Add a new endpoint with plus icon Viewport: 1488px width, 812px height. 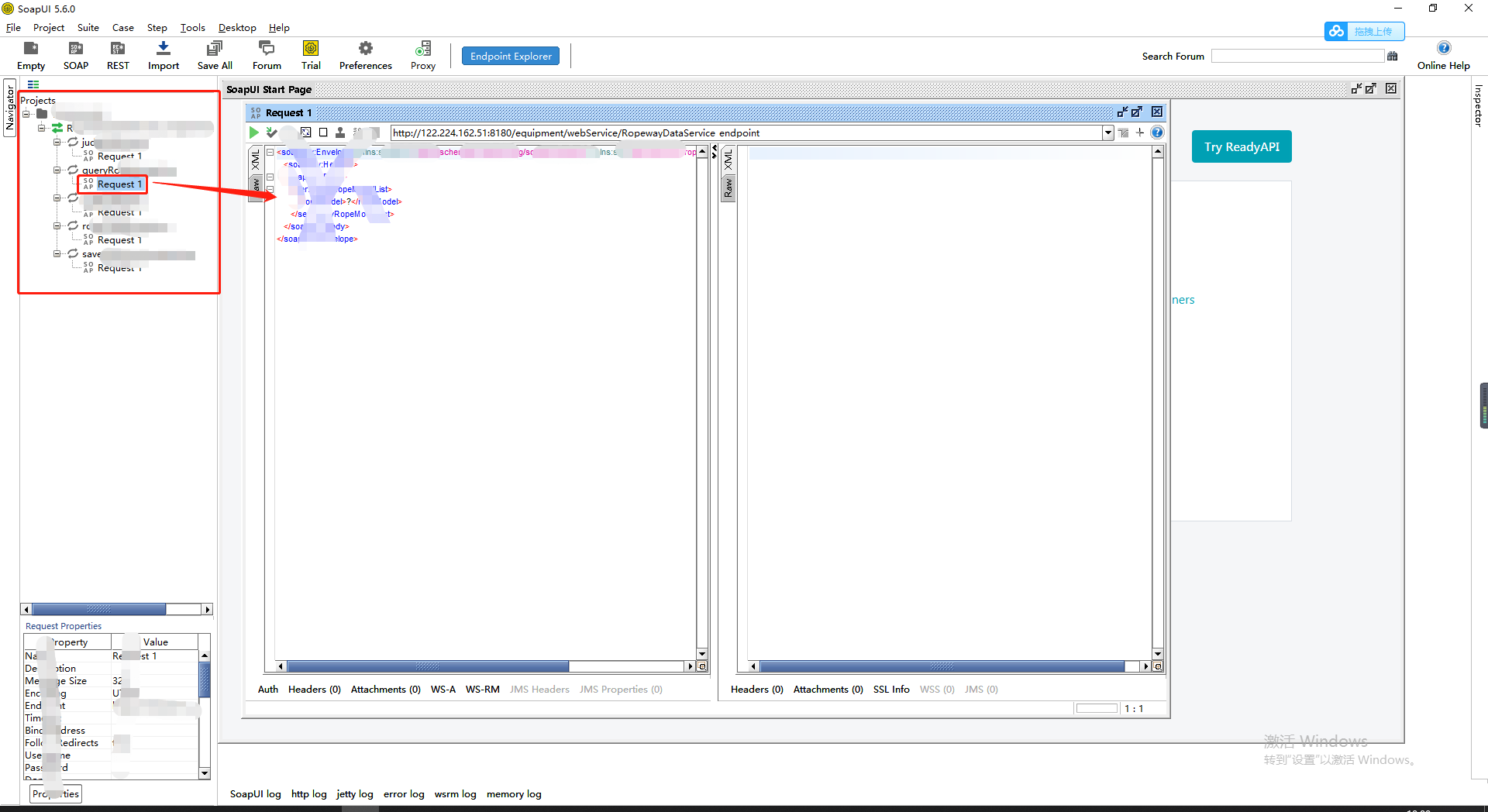click(1140, 132)
